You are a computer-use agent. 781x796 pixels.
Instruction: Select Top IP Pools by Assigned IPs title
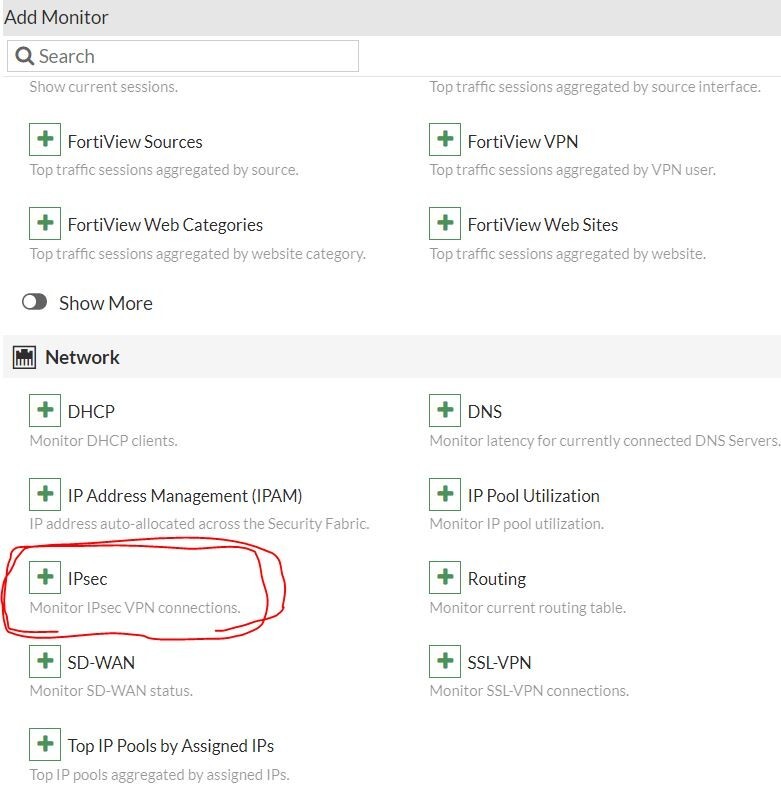pyautogui.click(x=171, y=746)
